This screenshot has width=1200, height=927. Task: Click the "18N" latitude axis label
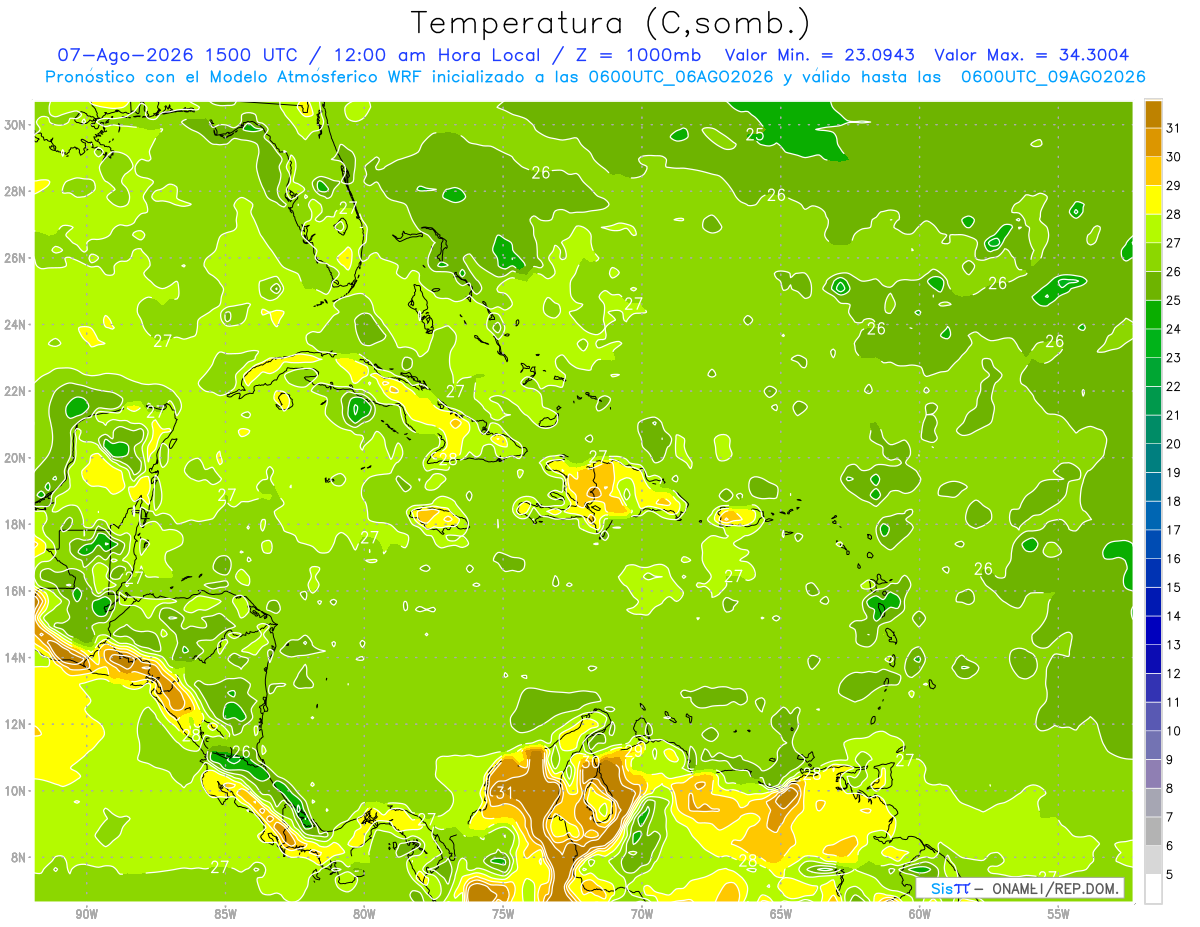pyautogui.click(x=17, y=524)
